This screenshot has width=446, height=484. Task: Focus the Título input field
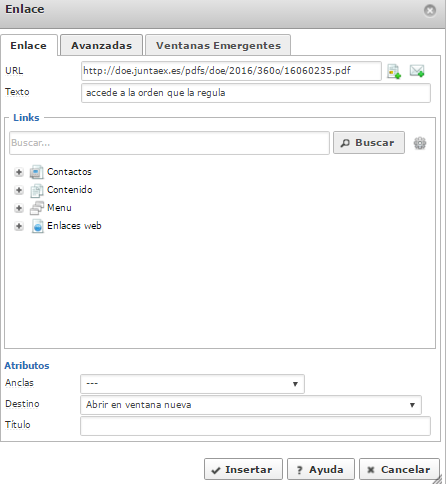point(255,426)
